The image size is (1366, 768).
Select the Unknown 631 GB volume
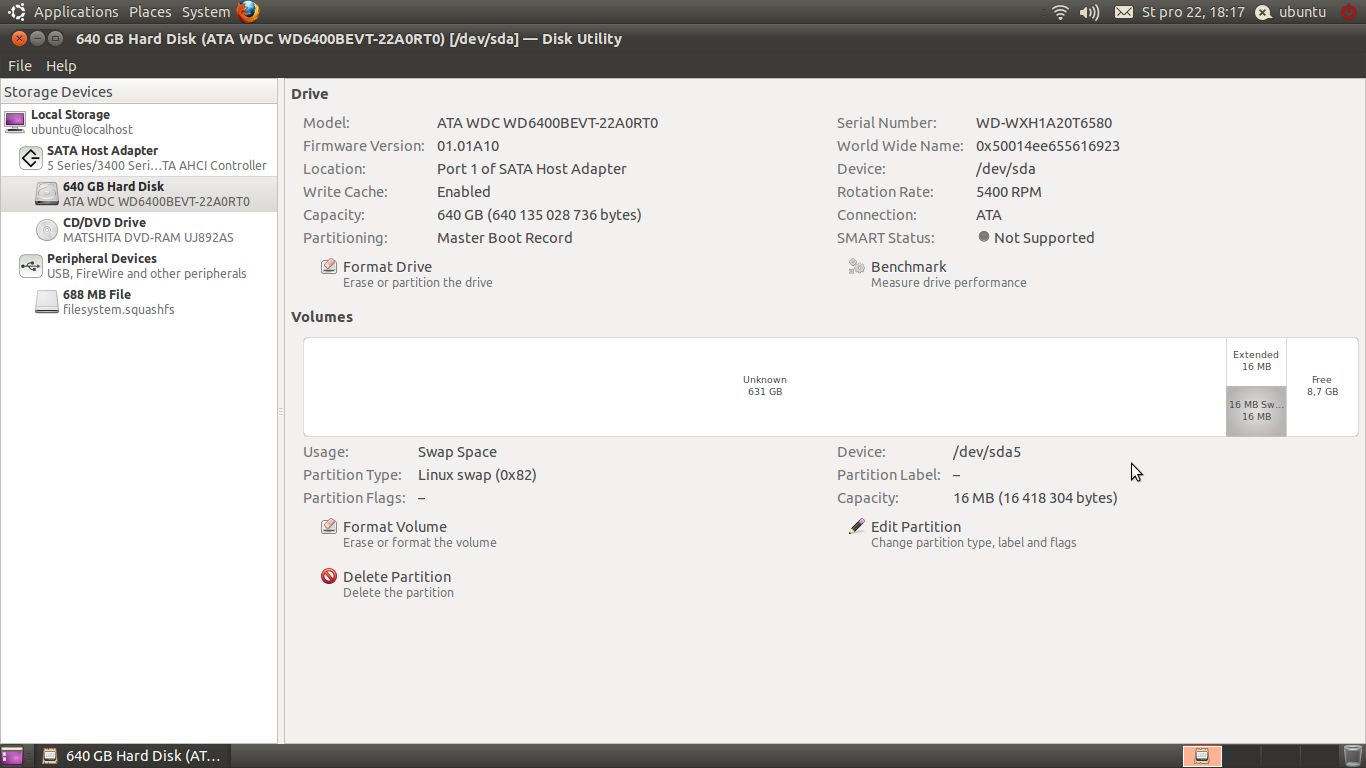coord(764,386)
